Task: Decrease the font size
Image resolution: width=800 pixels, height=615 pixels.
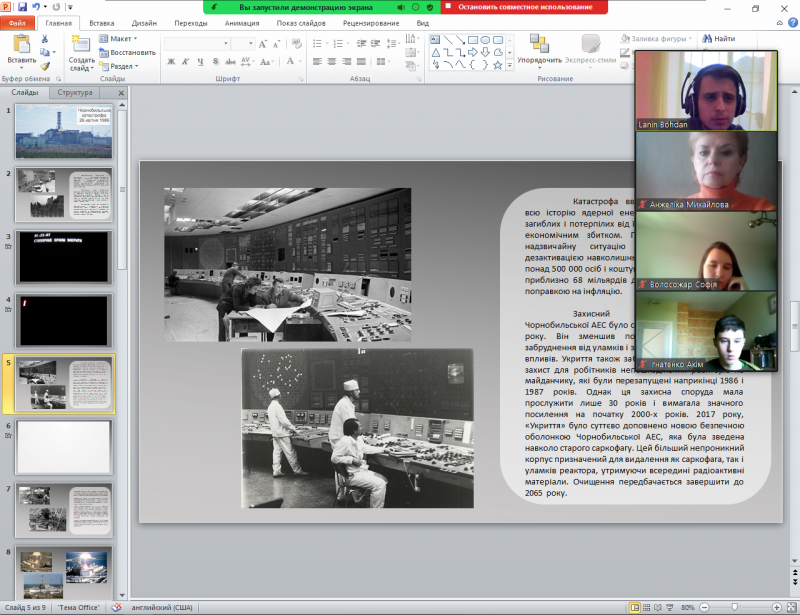Action: pyautogui.click(x=276, y=44)
